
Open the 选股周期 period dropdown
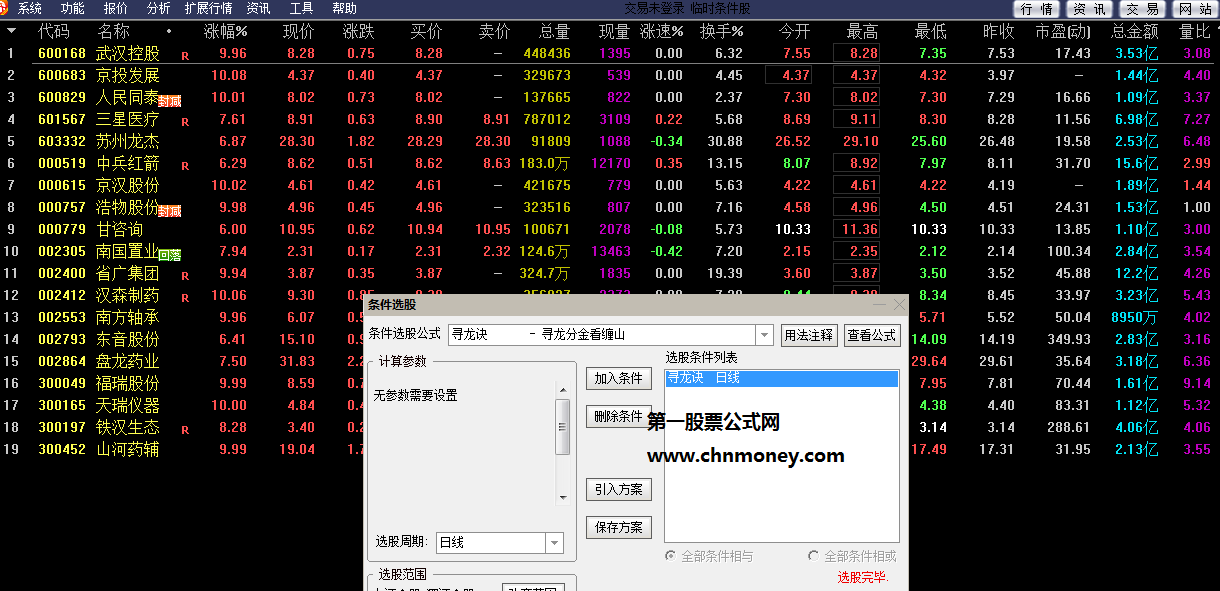tap(554, 543)
